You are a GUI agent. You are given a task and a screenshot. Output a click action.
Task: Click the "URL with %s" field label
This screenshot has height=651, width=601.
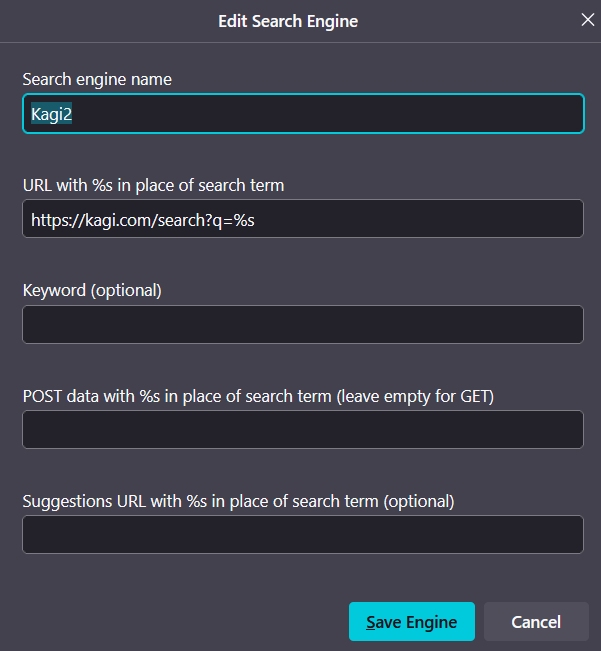tap(153, 185)
